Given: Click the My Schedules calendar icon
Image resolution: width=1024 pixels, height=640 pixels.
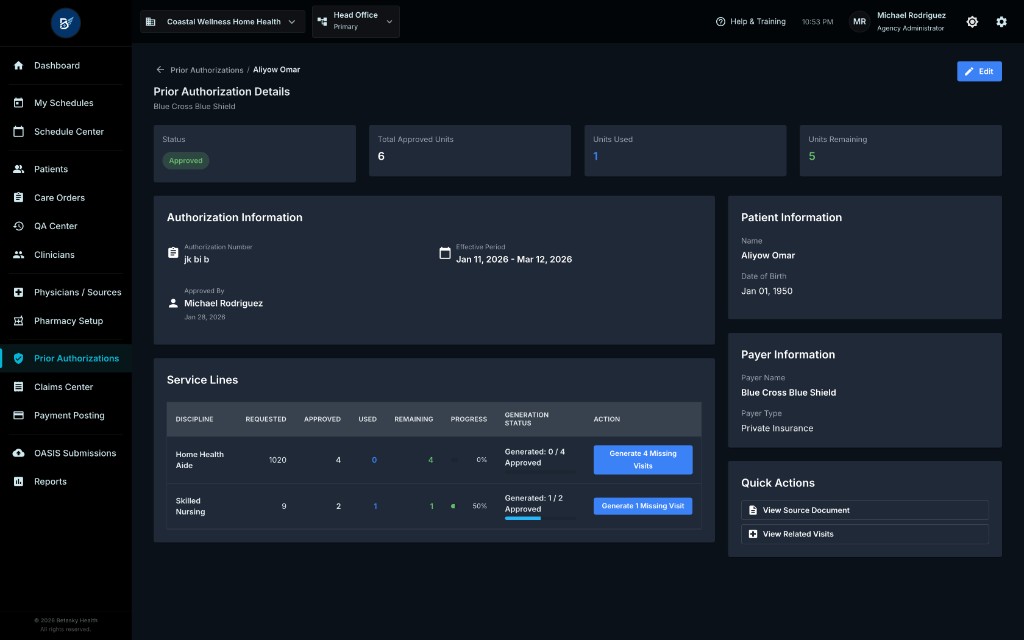Looking at the screenshot, I should tap(18, 103).
